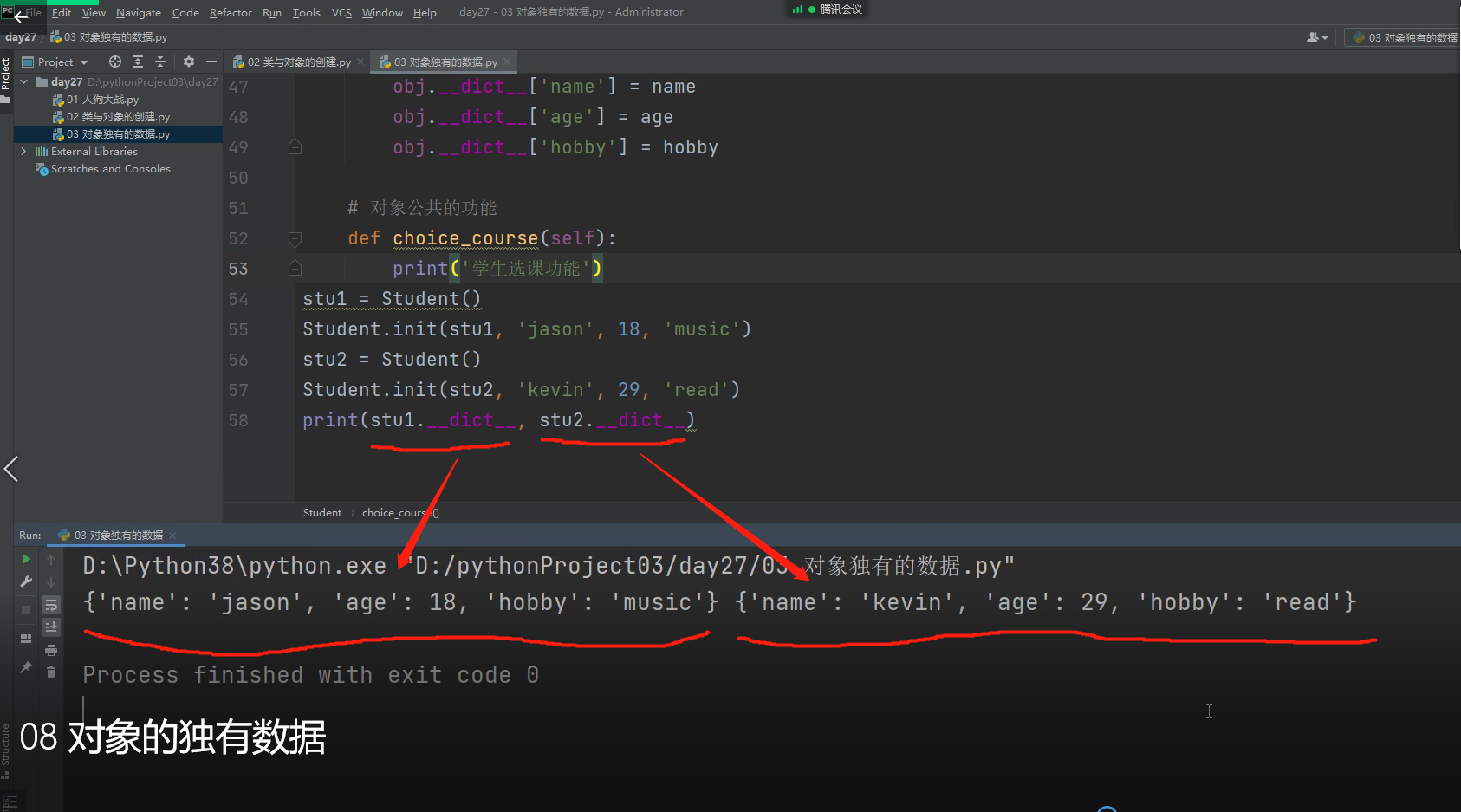1461x812 pixels.
Task: Click the left chevron on the screen edge
Action: point(11,469)
